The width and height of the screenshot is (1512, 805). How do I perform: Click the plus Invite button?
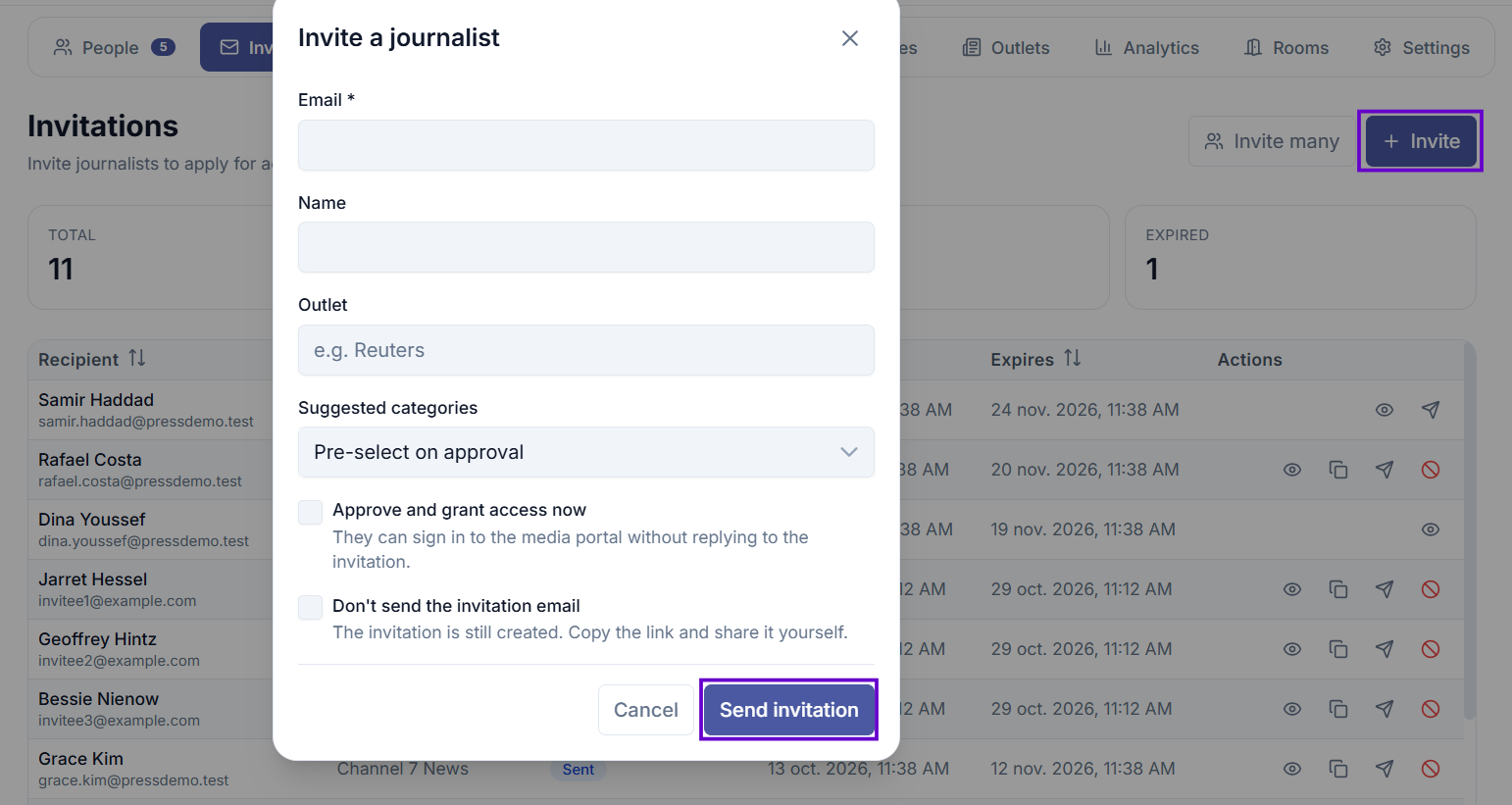1421,141
